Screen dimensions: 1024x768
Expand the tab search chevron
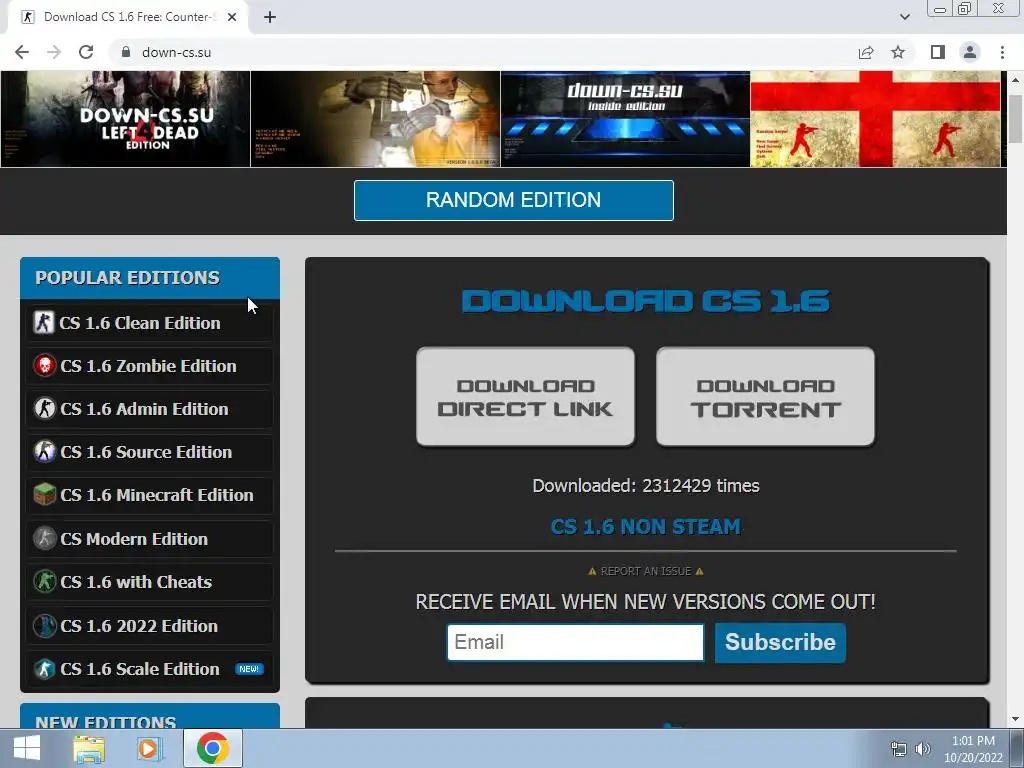(904, 17)
